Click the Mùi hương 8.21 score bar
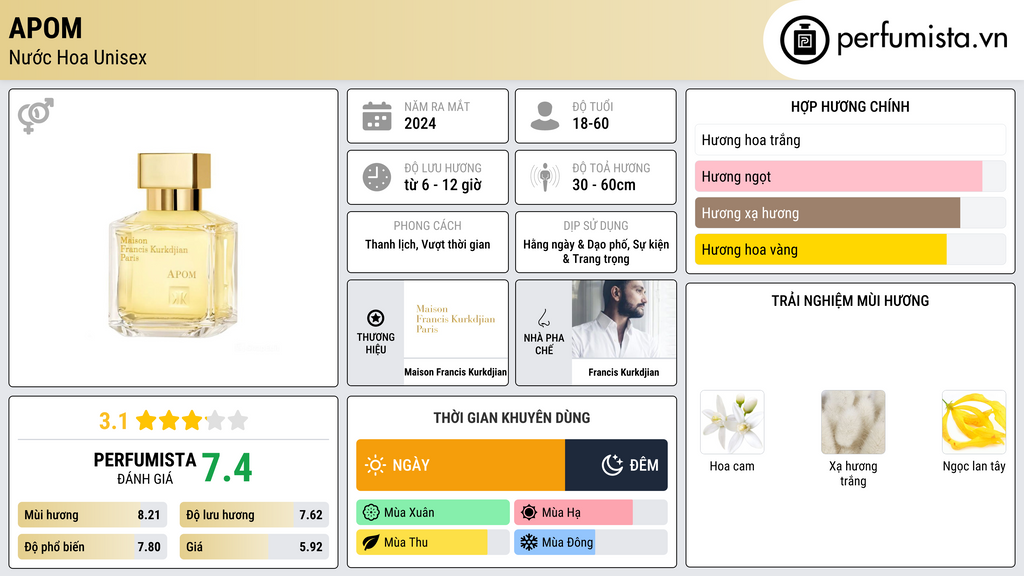This screenshot has width=1024, height=576. click(92, 515)
